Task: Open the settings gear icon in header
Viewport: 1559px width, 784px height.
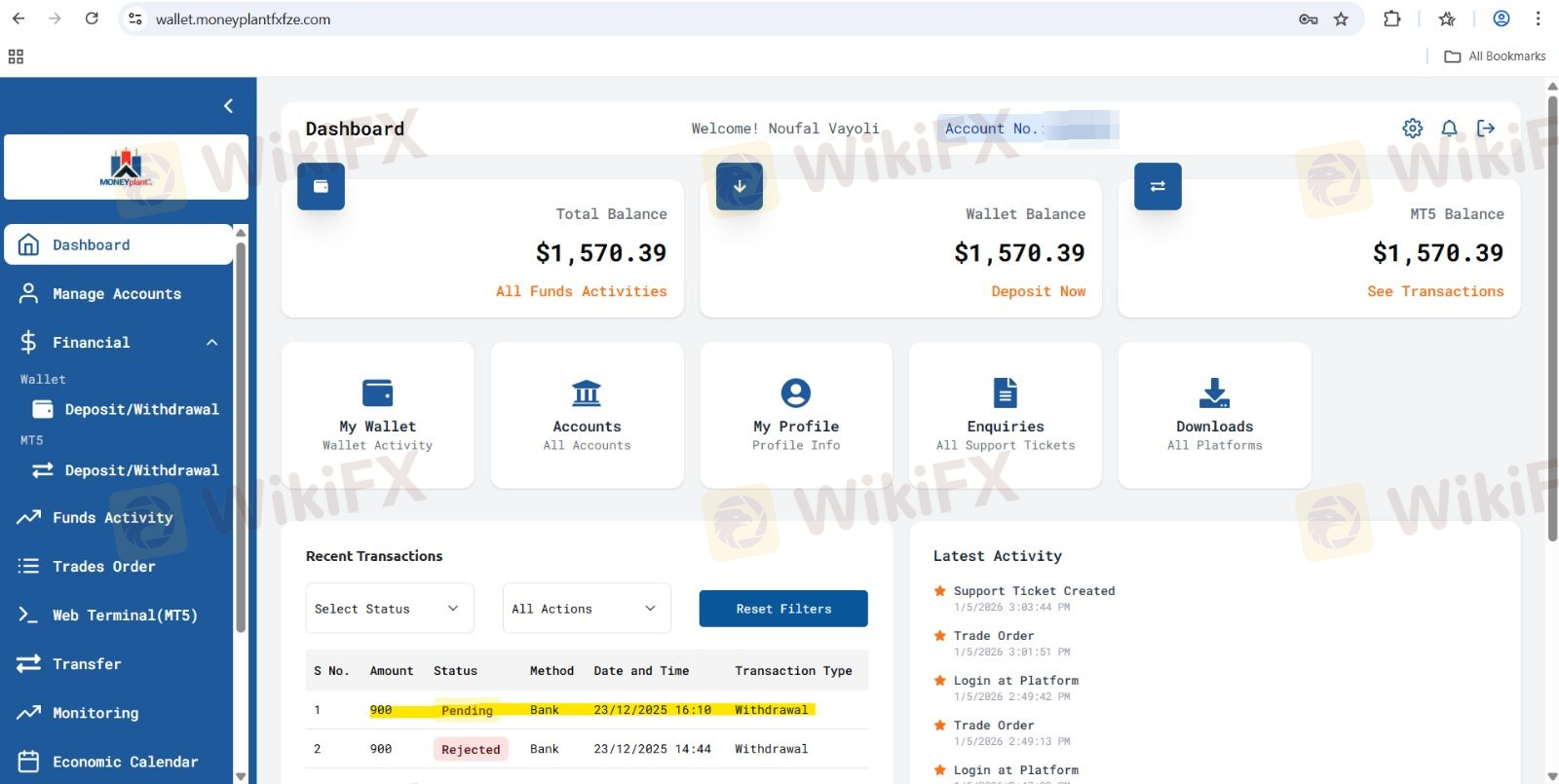Action: click(1412, 129)
